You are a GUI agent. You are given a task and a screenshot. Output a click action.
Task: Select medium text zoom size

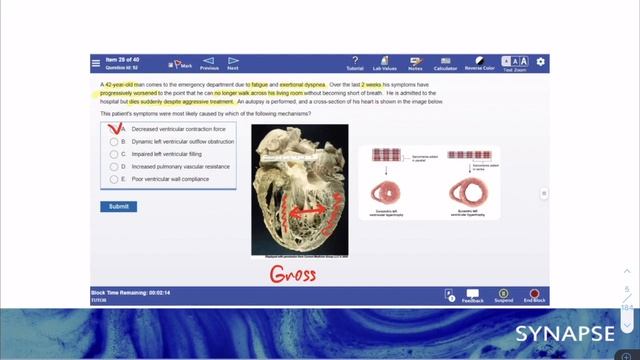[x=515, y=61]
